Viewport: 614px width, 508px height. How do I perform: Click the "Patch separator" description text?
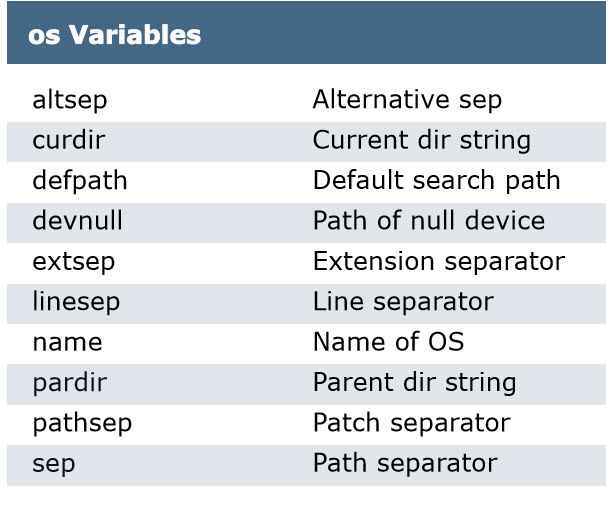pos(411,424)
